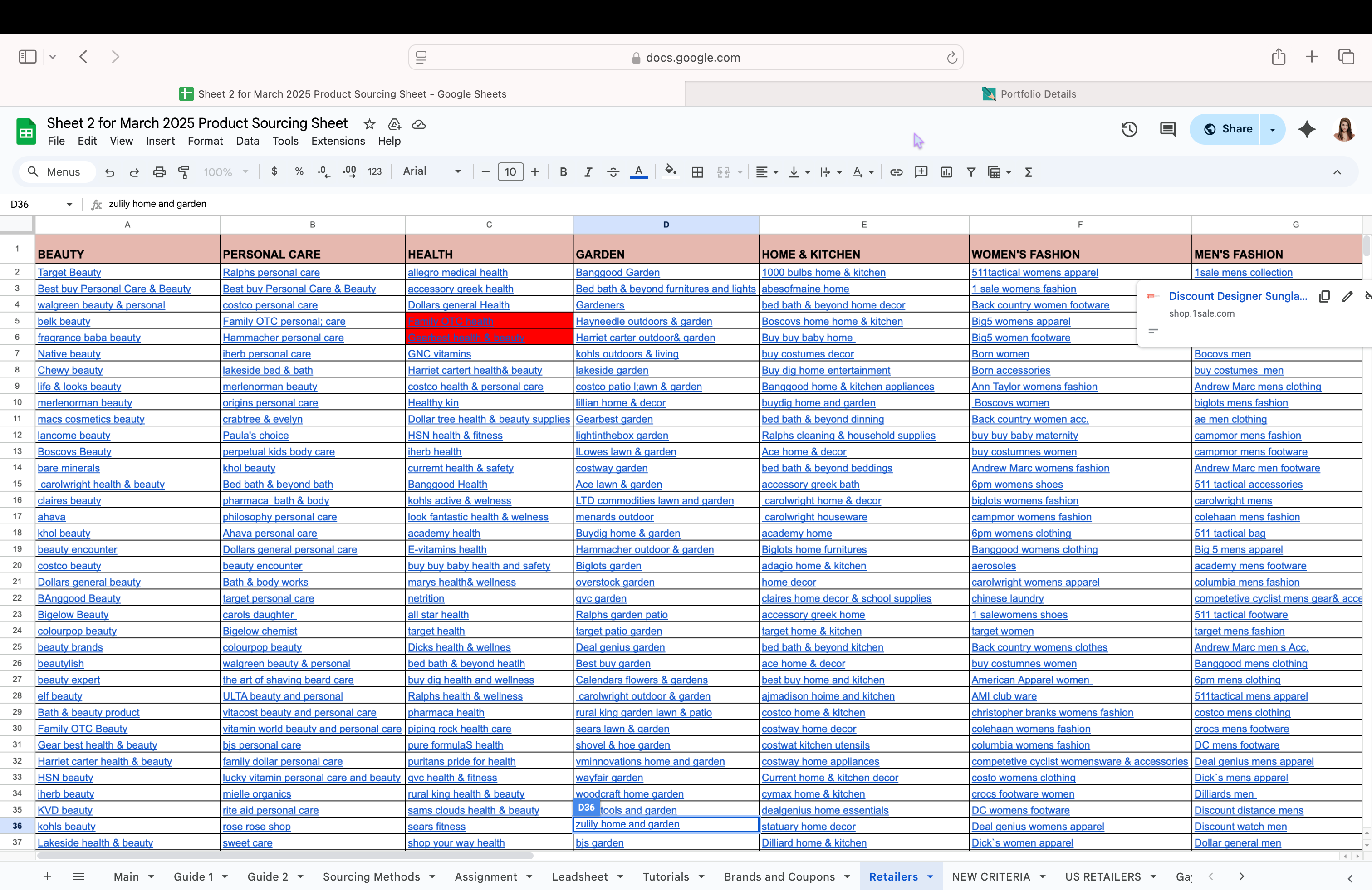Open the comments panel icon
Image resolution: width=1372 pixels, height=891 pixels.
(1167, 129)
